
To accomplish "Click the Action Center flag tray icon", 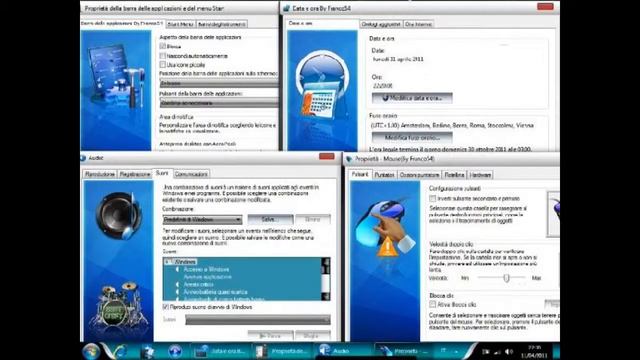I will pyautogui.click(x=486, y=351).
